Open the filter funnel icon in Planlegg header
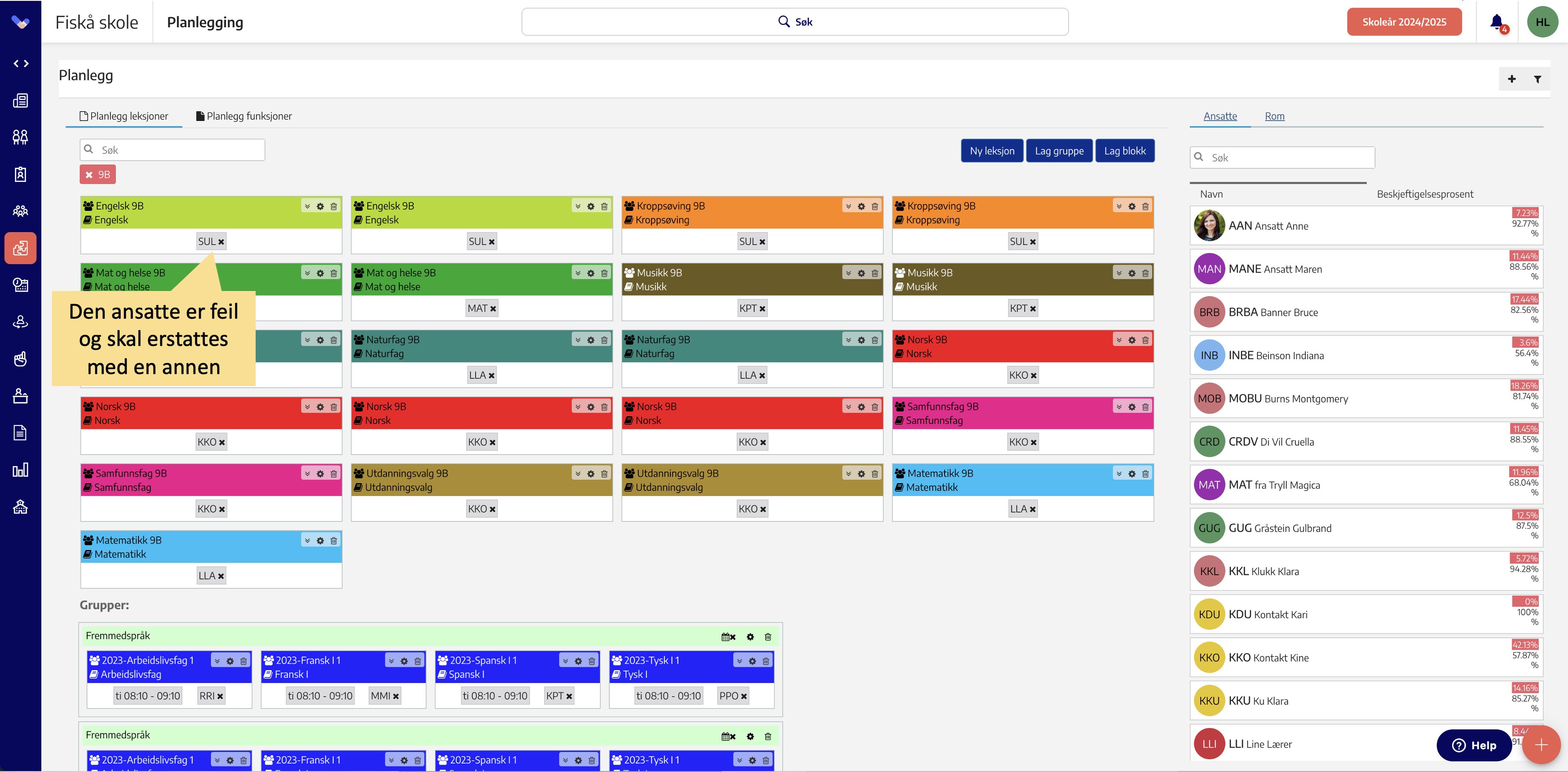This screenshot has width=1568, height=772. [x=1538, y=79]
